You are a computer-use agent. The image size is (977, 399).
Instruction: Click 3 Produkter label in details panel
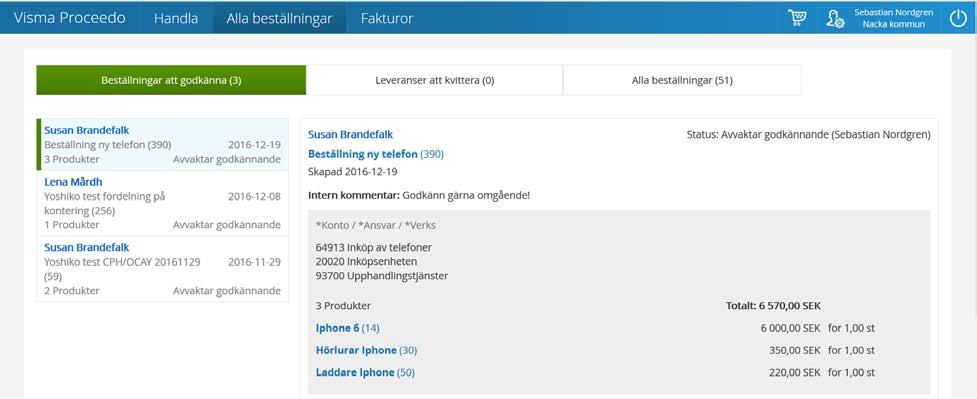pyautogui.click(x=343, y=306)
